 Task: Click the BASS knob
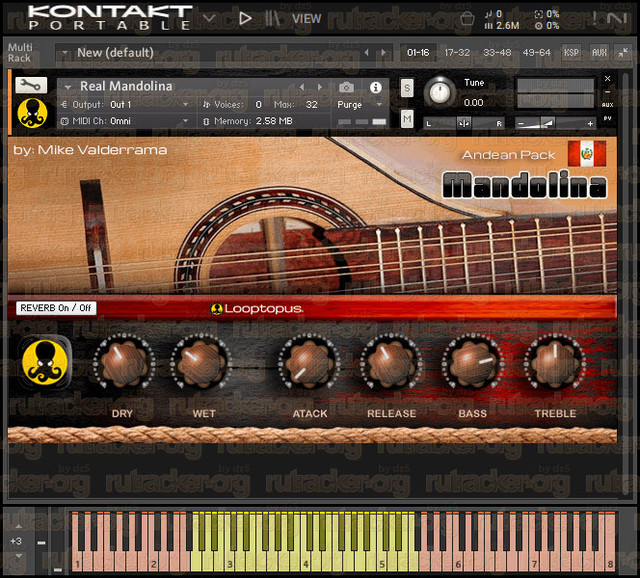tap(473, 362)
